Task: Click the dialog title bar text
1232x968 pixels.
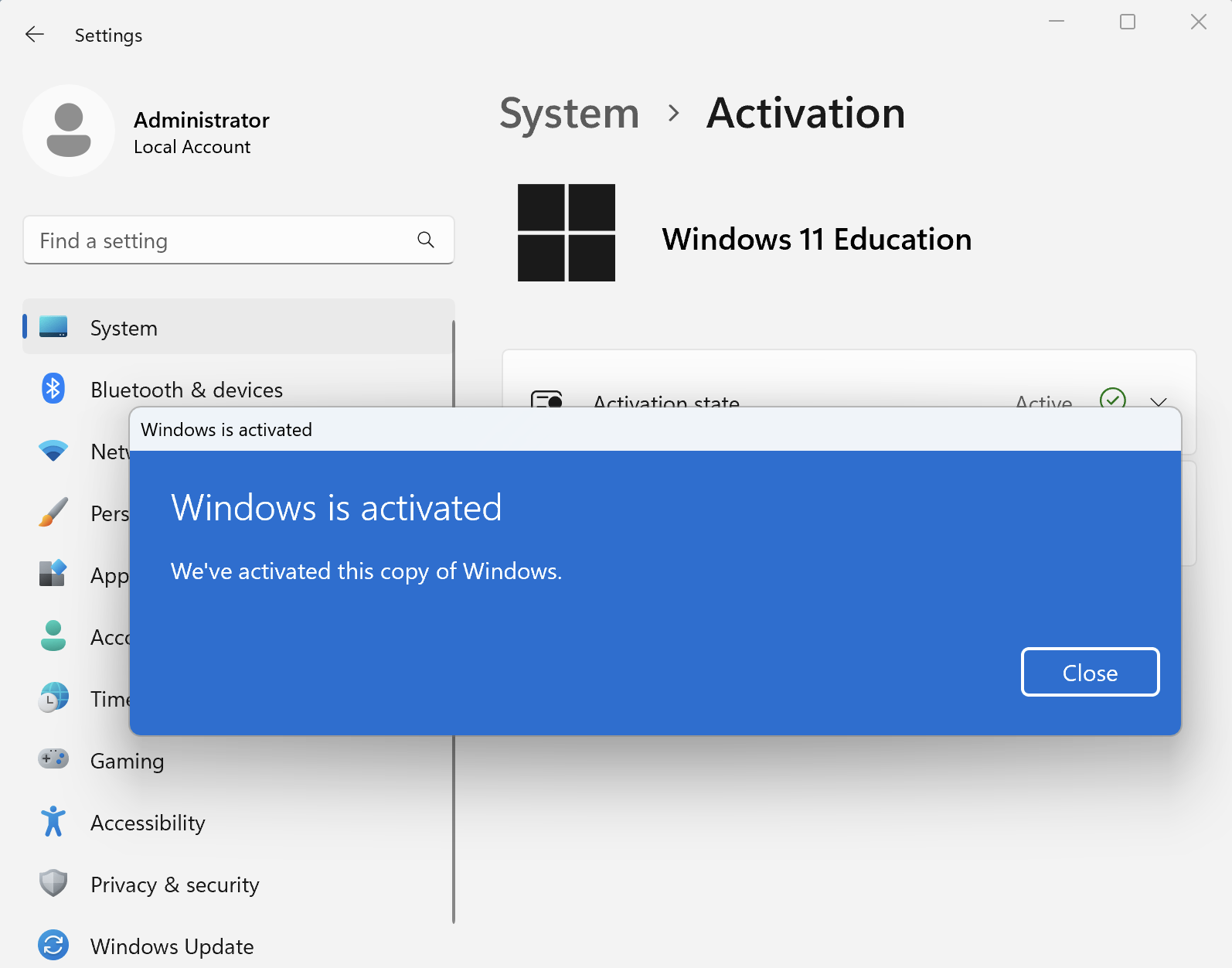Action: [x=226, y=430]
